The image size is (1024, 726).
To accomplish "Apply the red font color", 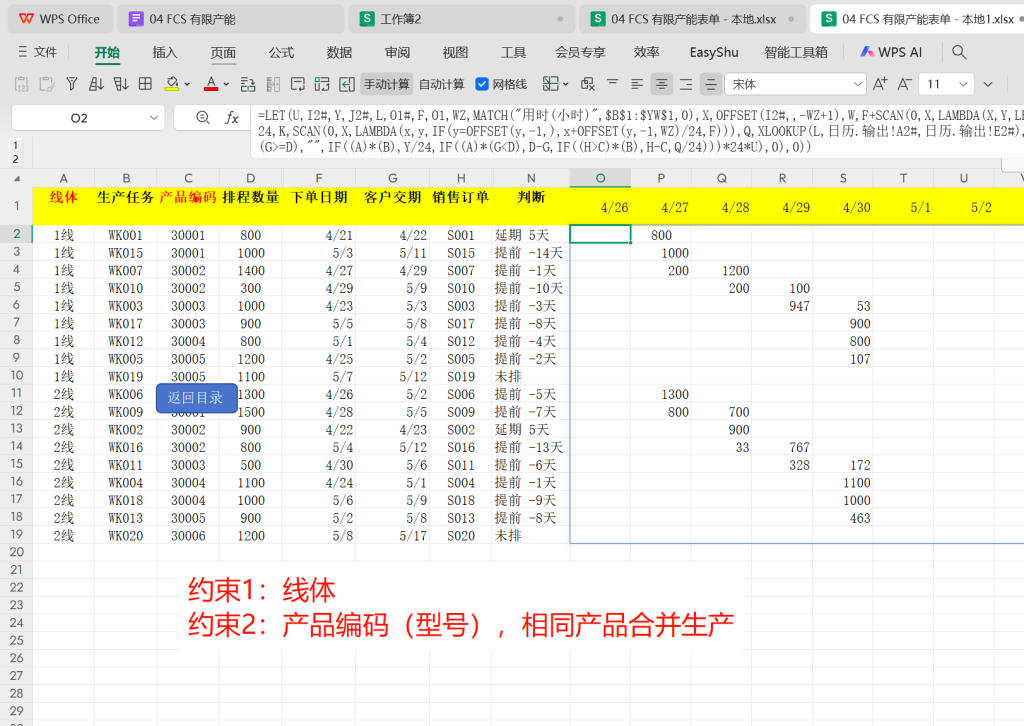I will (x=211, y=84).
